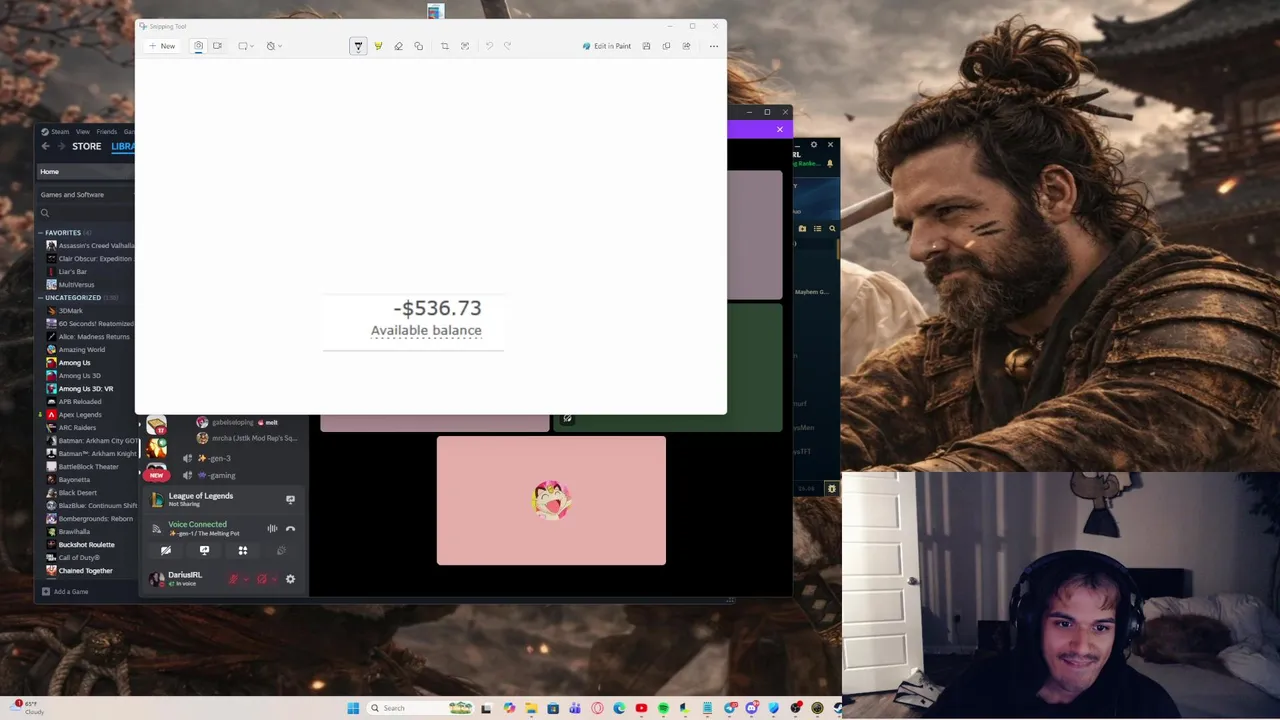1280x720 pixels.
Task: Open the snipping shape mode dropdown
Action: point(246,46)
